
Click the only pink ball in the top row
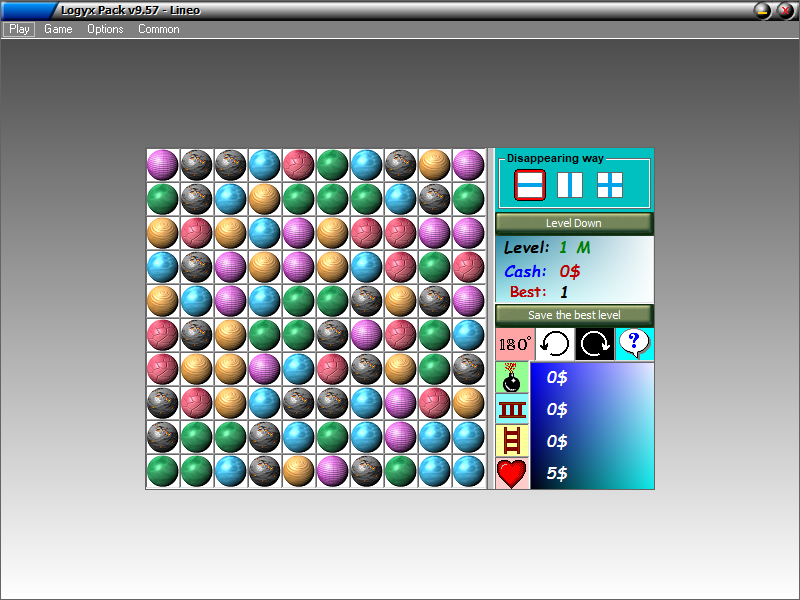(x=298, y=165)
